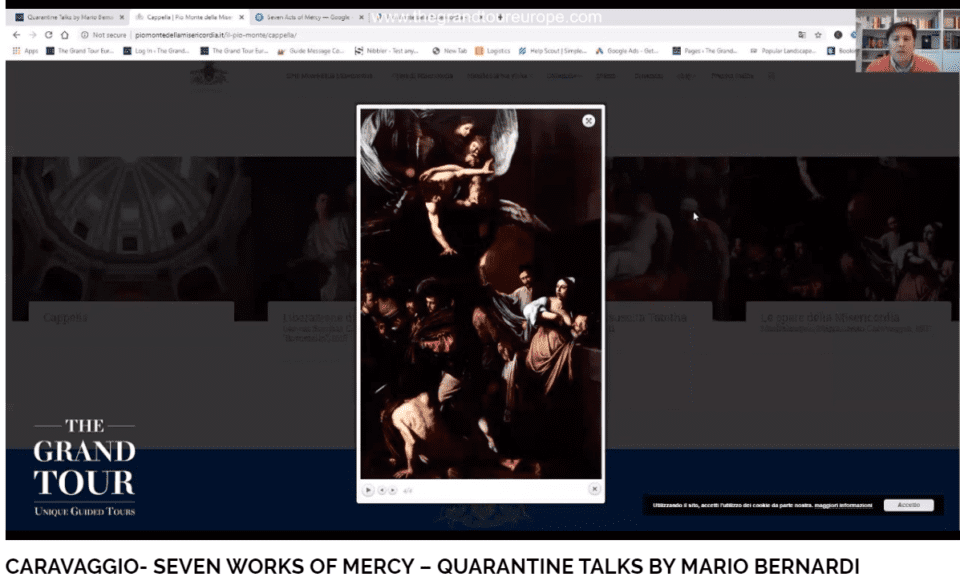Click the Cappella dome thumbnail
This screenshot has width=960, height=585.
click(132, 229)
